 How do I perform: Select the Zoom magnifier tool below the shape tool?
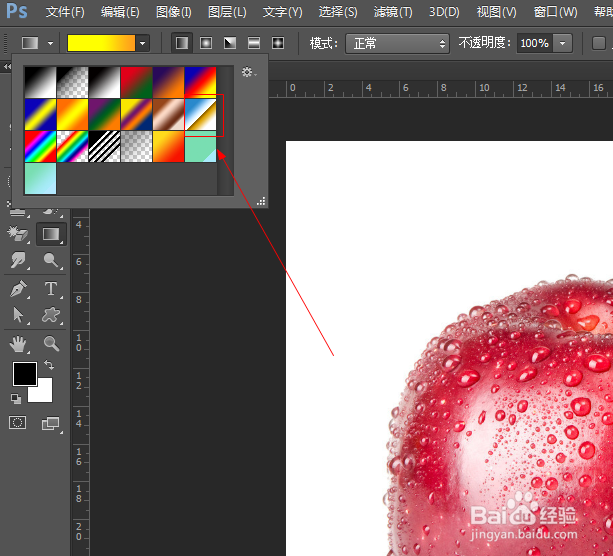pos(51,343)
